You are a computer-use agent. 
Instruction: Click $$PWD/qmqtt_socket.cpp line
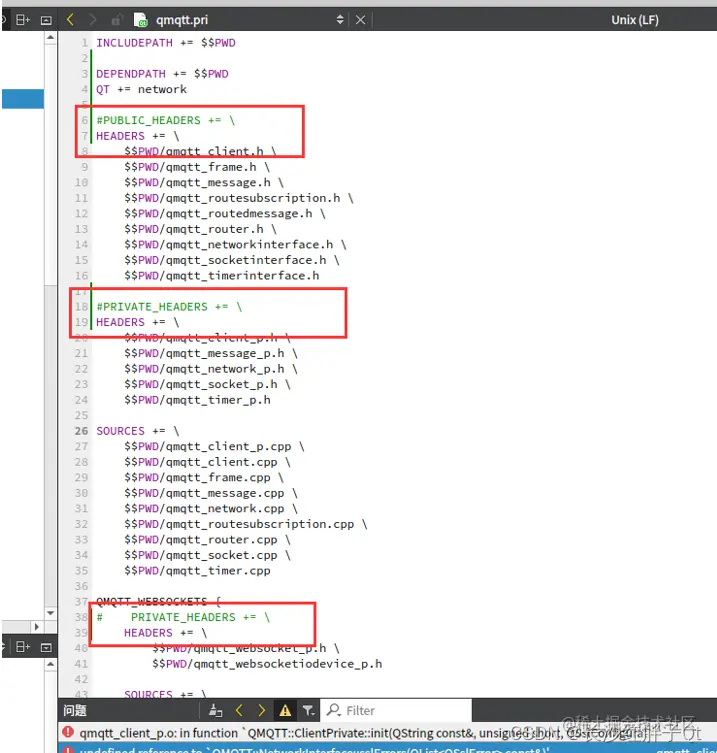click(x=207, y=555)
